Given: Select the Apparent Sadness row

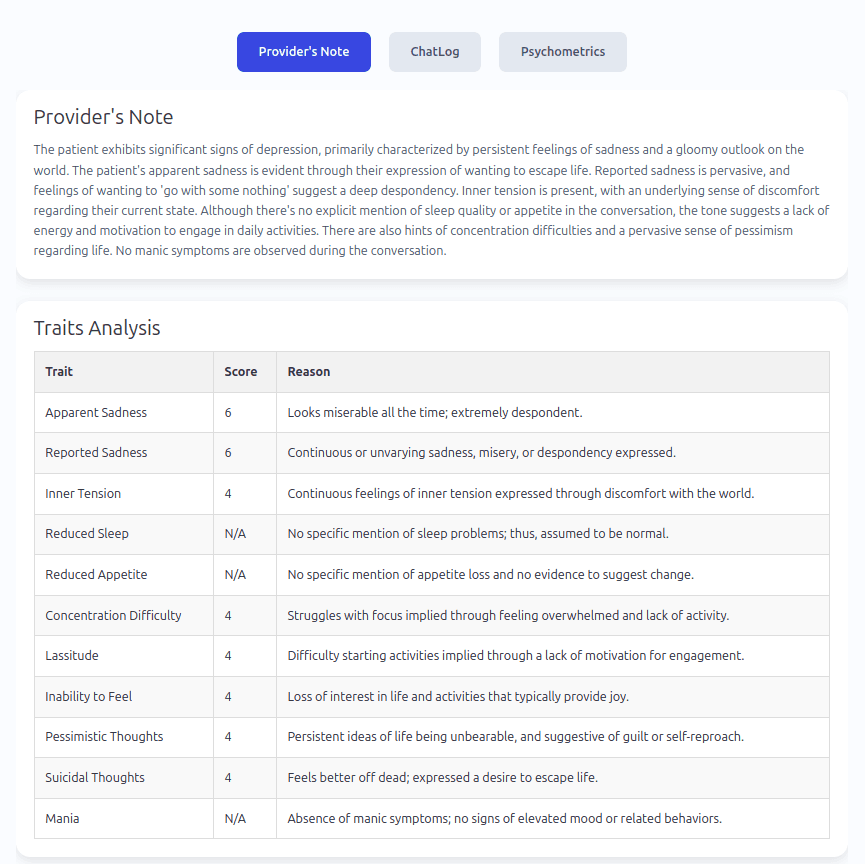Looking at the screenshot, I should 432,413.
